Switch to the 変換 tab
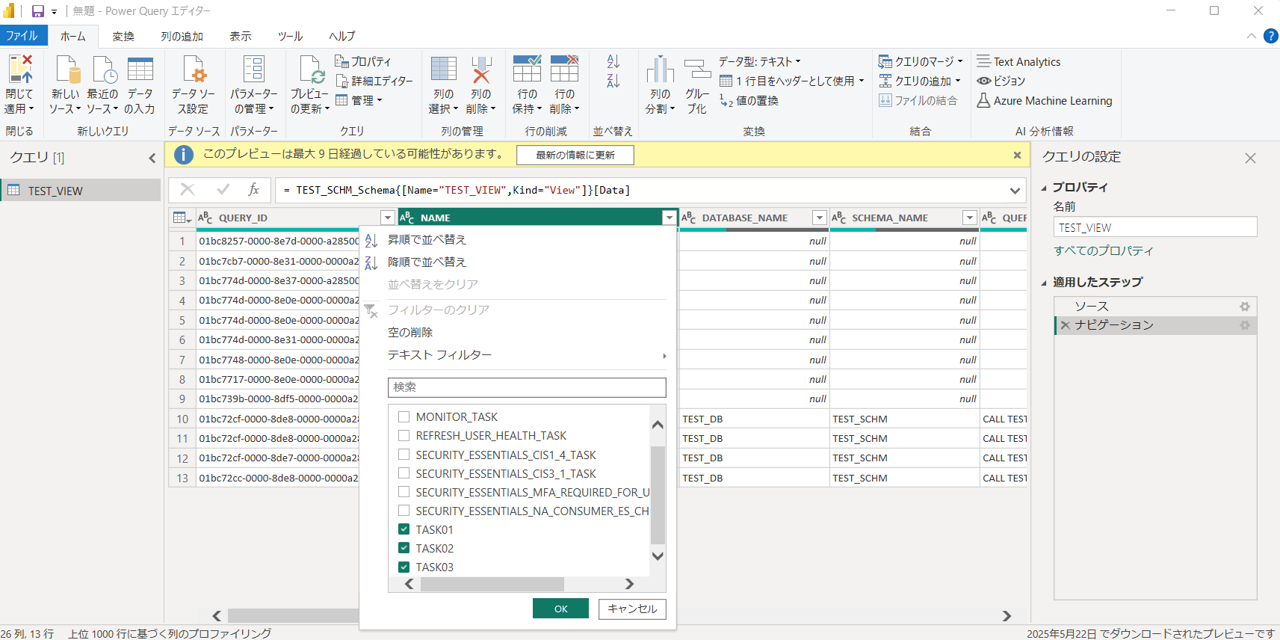1280x640 pixels. [x=124, y=36]
